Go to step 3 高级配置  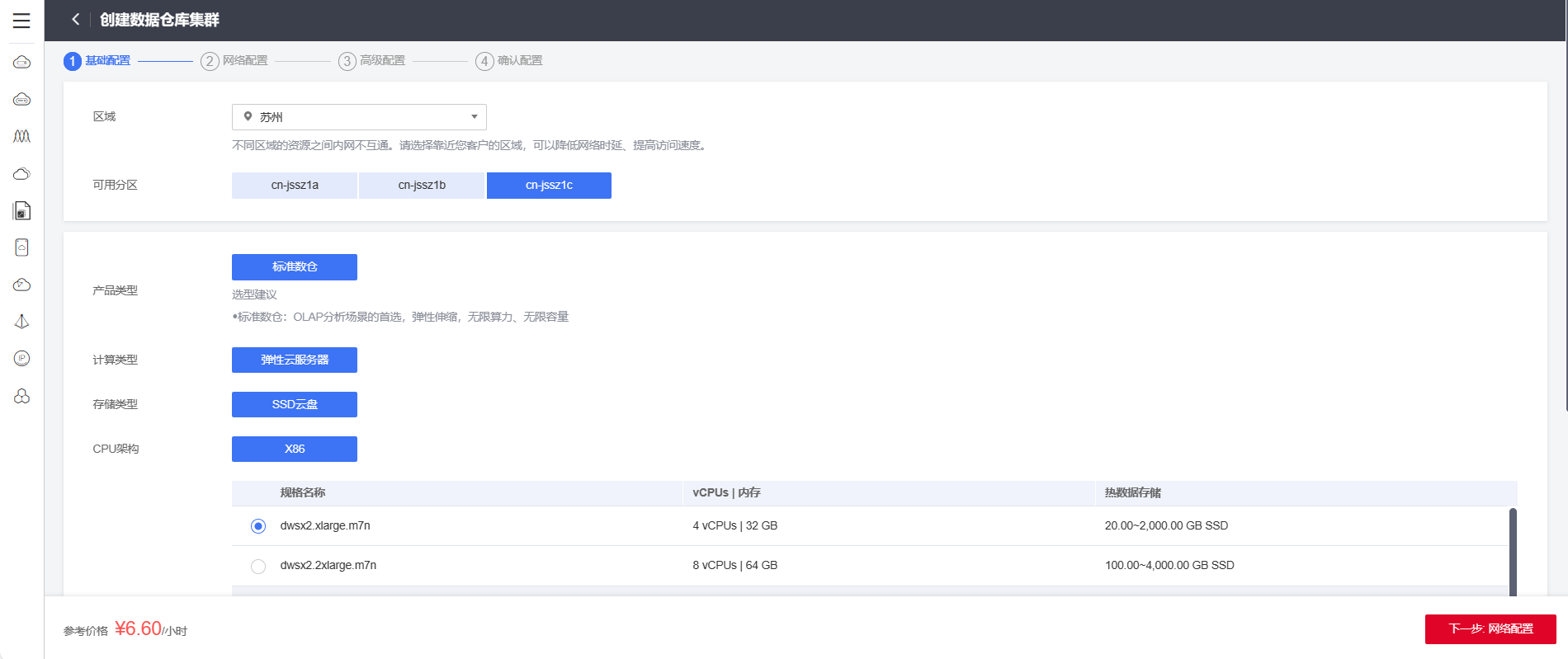tap(372, 61)
